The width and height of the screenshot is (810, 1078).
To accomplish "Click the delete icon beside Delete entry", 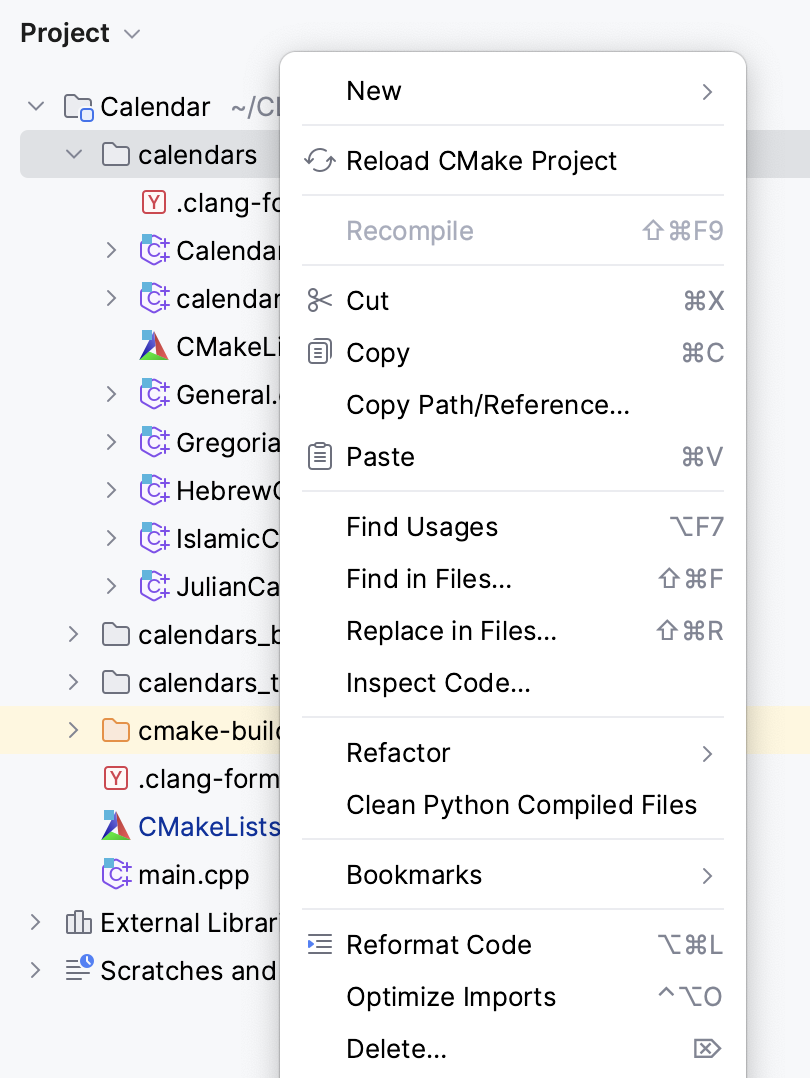I will click(x=707, y=1048).
